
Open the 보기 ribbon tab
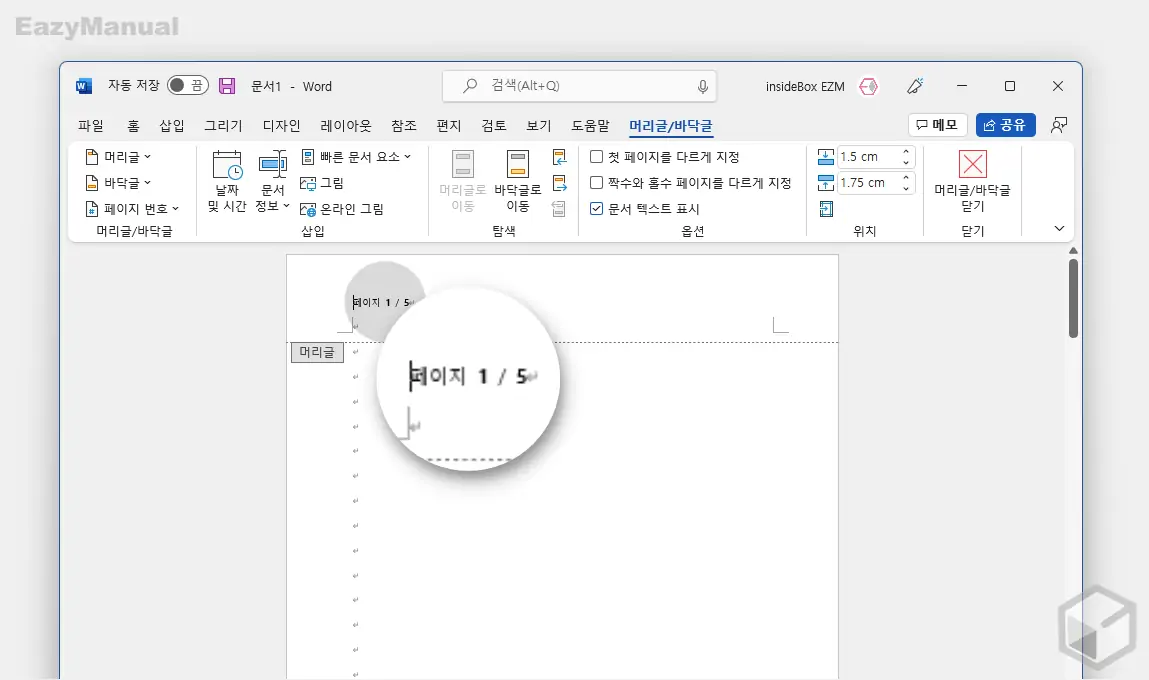(539, 126)
